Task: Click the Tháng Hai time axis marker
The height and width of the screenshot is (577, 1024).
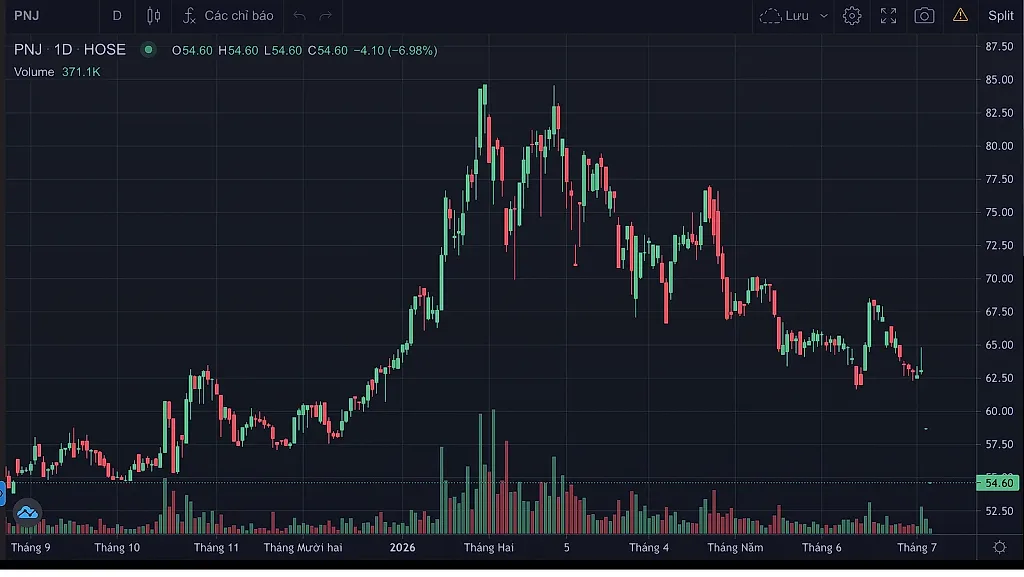Action: pos(488,548)
